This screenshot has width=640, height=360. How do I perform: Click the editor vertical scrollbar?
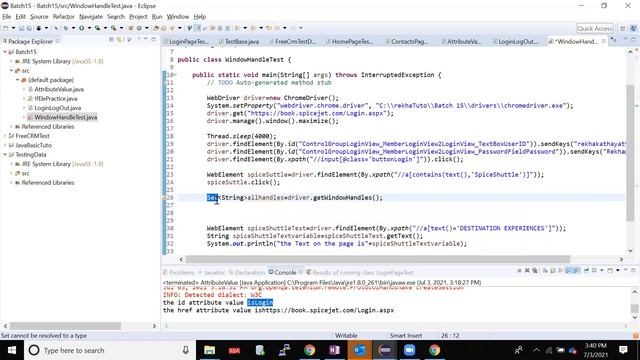click(630, 153)
